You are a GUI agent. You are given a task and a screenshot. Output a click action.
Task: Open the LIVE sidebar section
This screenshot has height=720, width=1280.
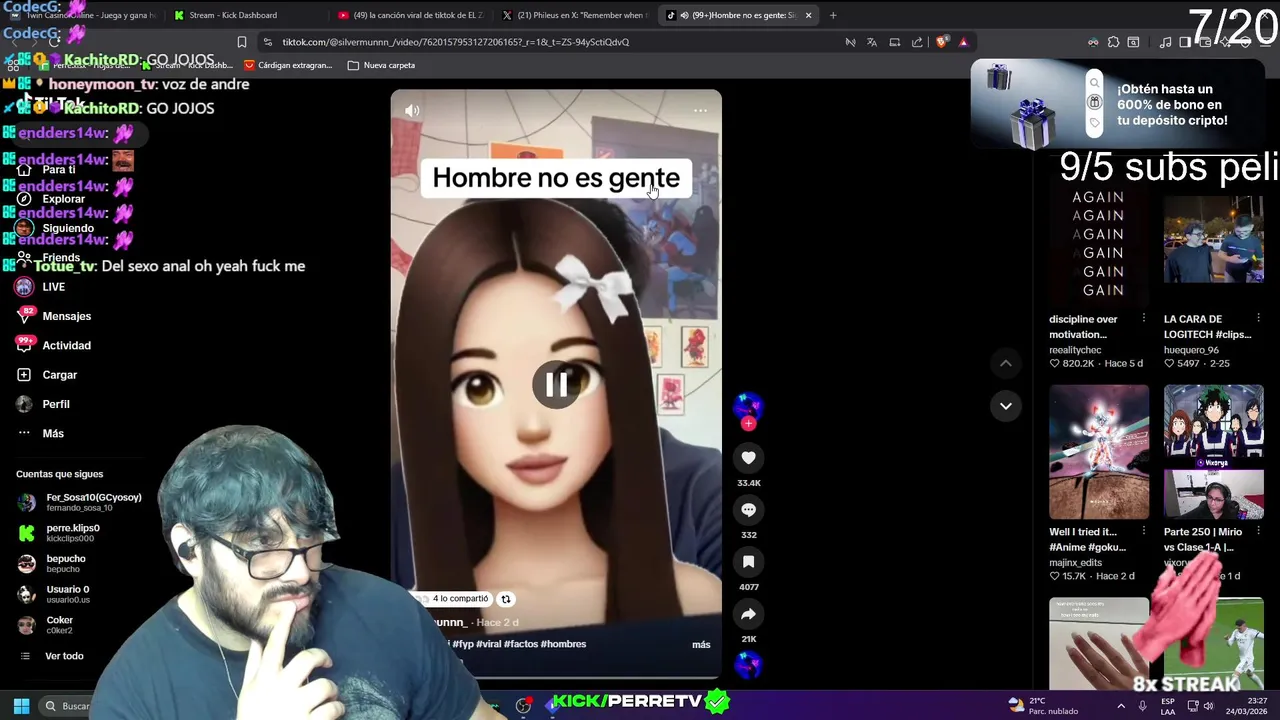point(53,287)
